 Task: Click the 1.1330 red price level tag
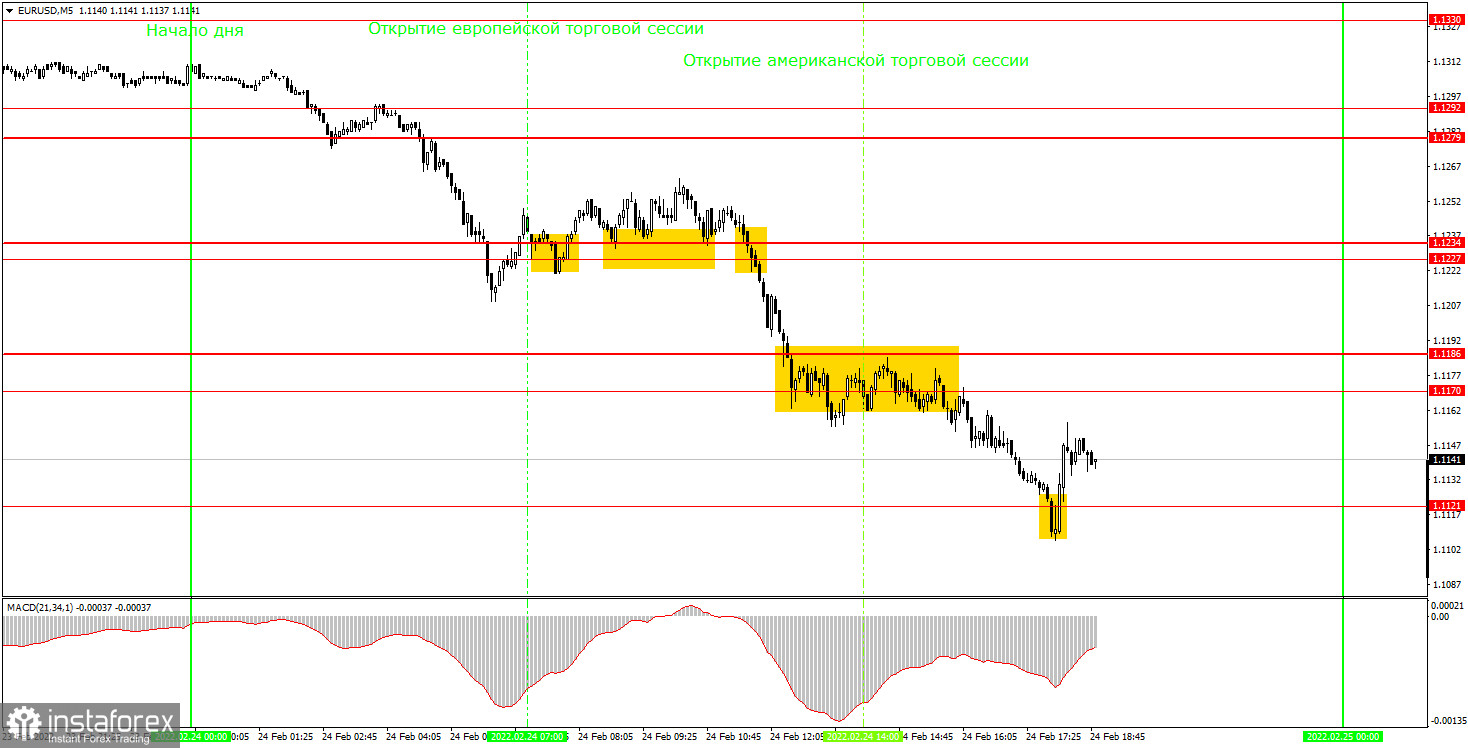1446,20
